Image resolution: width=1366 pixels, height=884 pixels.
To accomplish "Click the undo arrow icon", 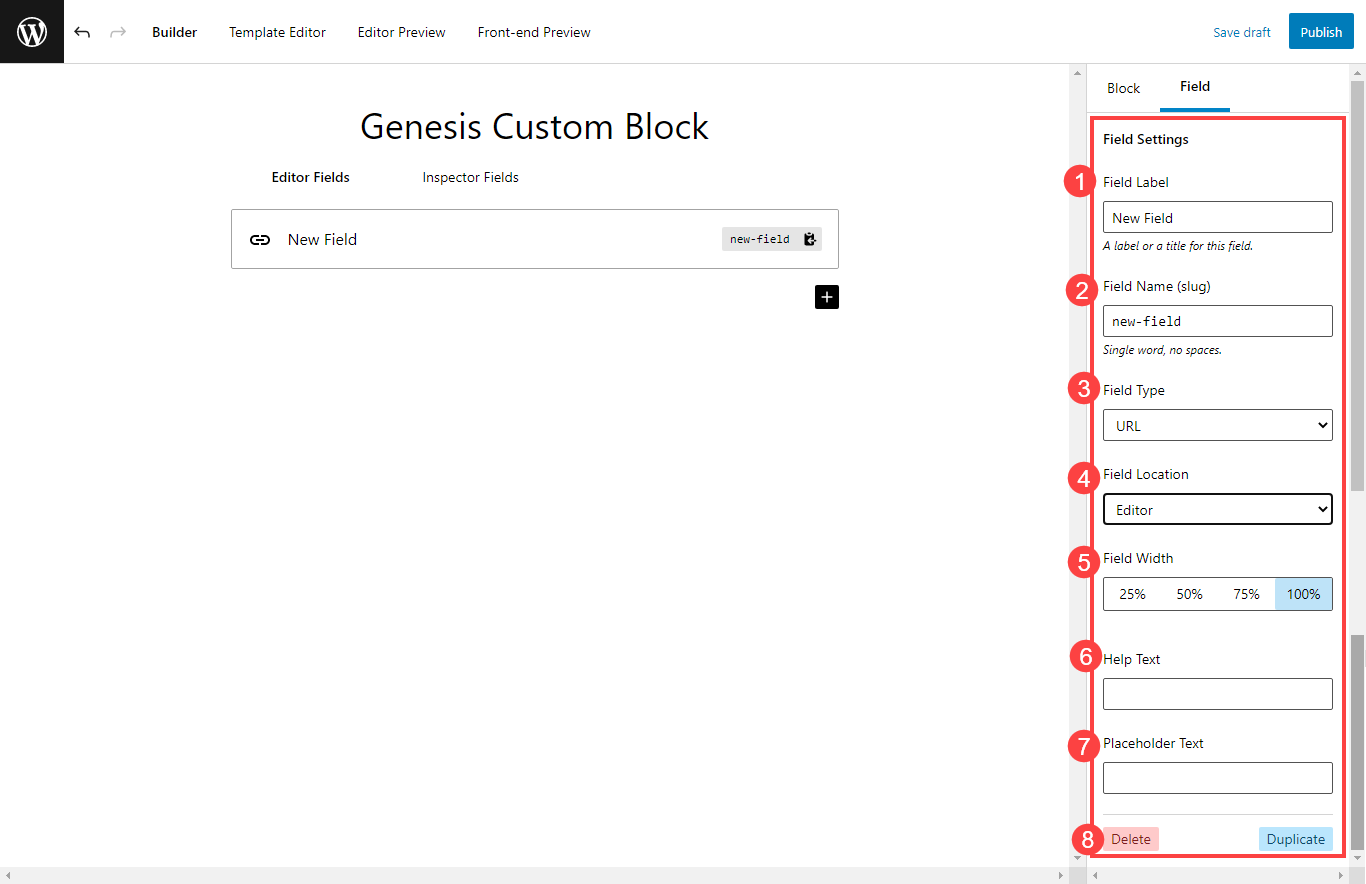I will (x=82, y=31).
